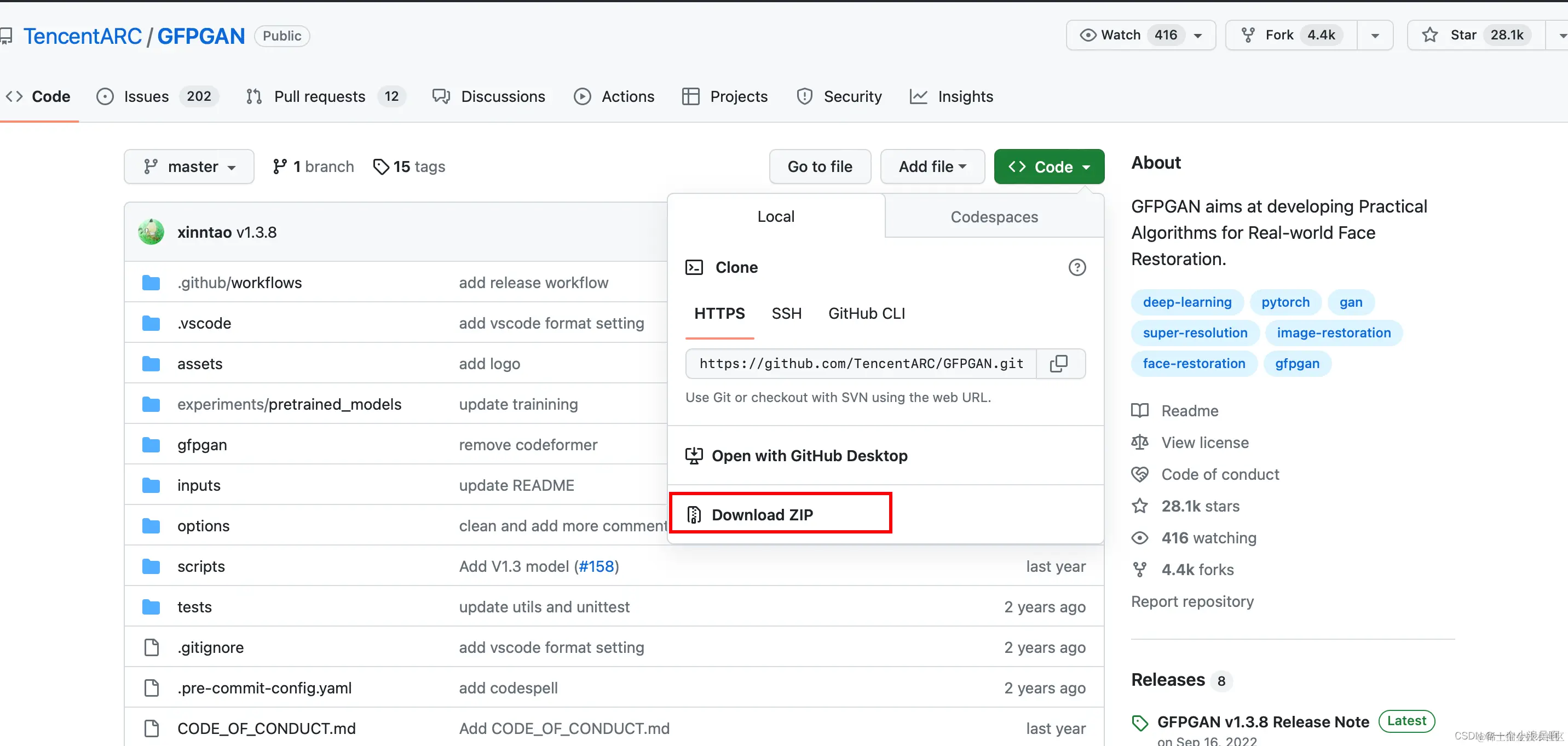The height and width of the screenshot is (746, 1568).
Task: Click the tag icon next to 15 tags
Action: coord(381,167)
